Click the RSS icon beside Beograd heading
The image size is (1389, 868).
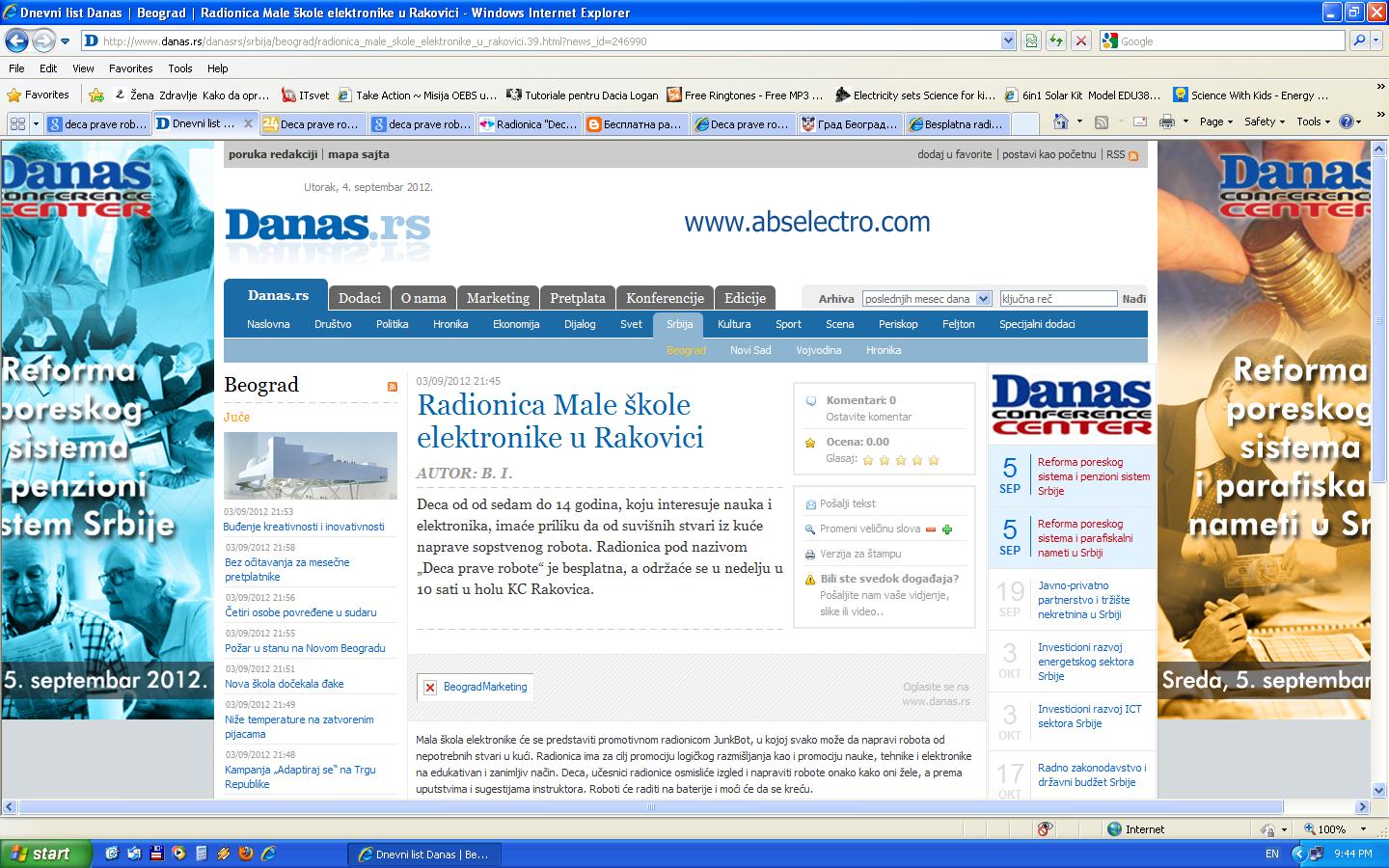(393, 386)
